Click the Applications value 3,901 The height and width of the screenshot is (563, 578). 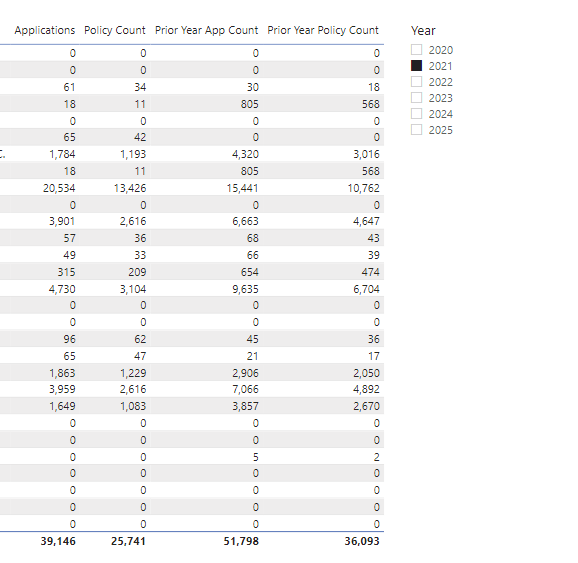coord(62,221)
